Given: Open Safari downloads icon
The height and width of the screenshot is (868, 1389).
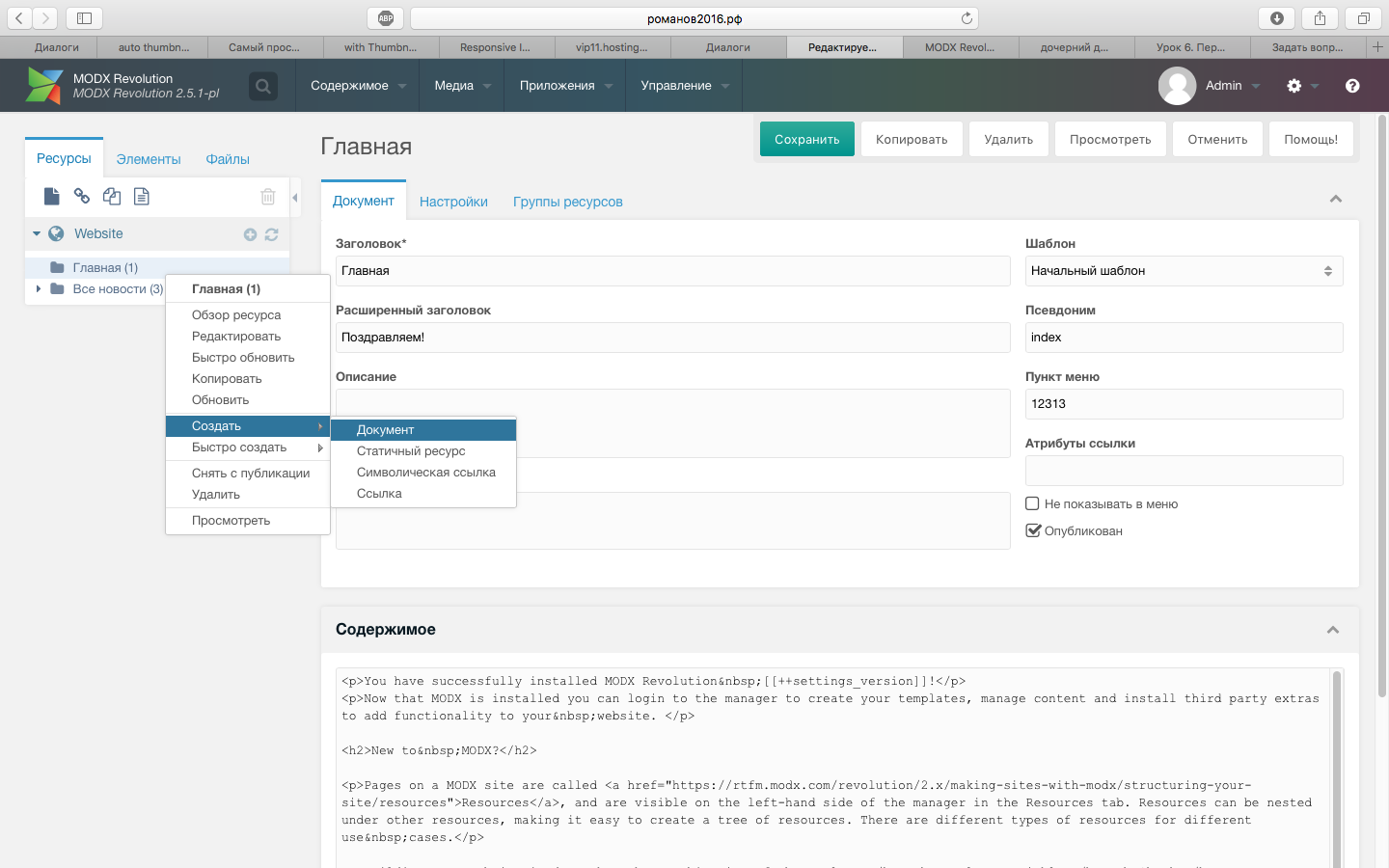Looking at the screenshot, I should coord(1276,18).
